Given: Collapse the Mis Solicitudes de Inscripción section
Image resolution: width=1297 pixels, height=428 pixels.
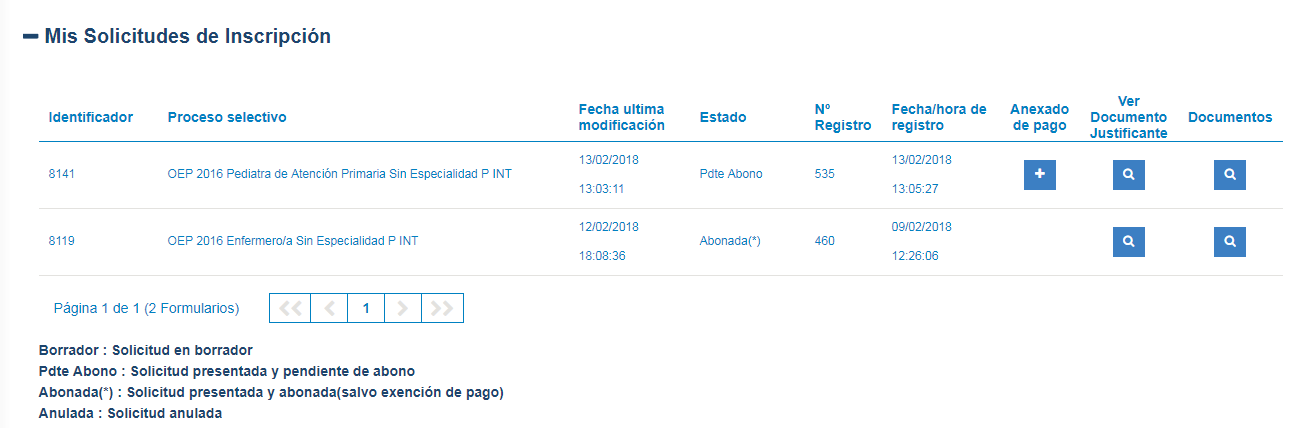Looking at the screenshot, I should point(30,36).
